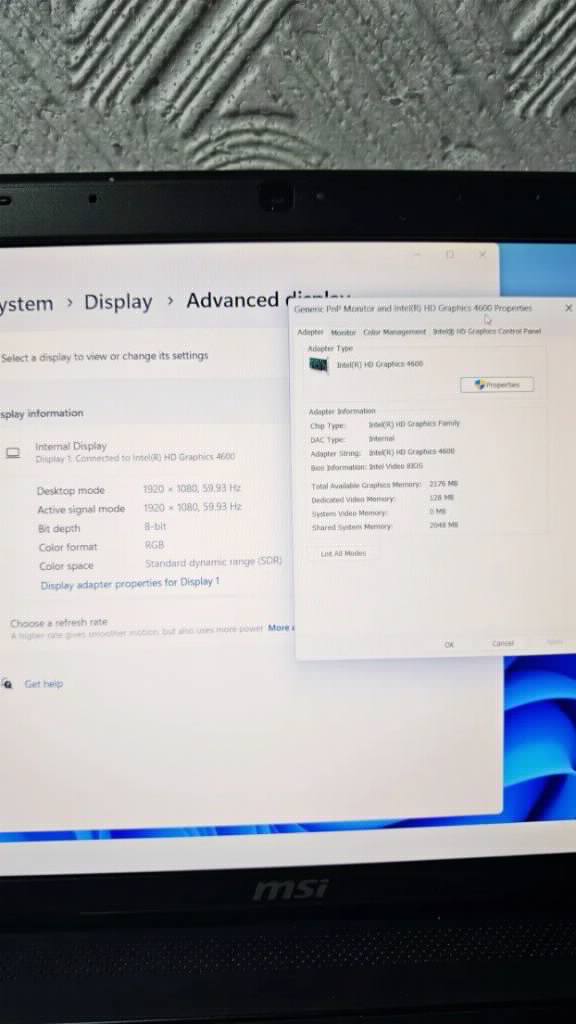
Task: Click the Display information section heading
Action: point(42,413)
